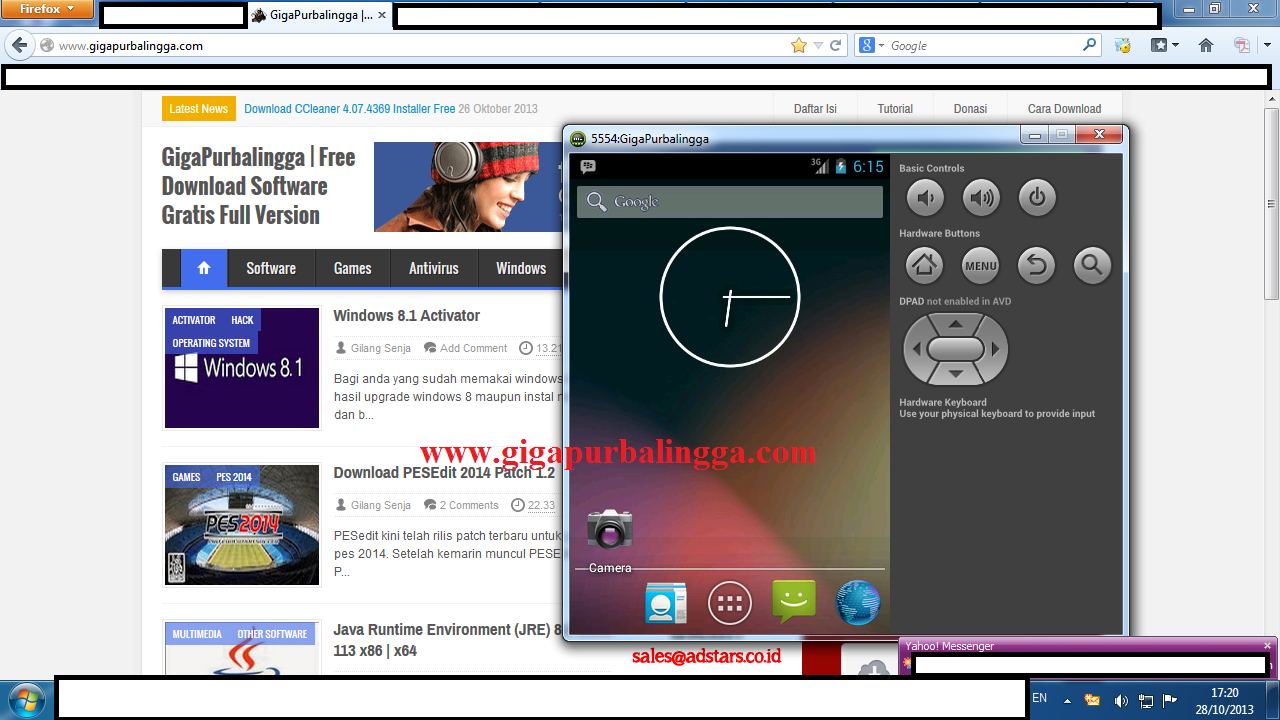Open the Android app drawer

(729, 603)
